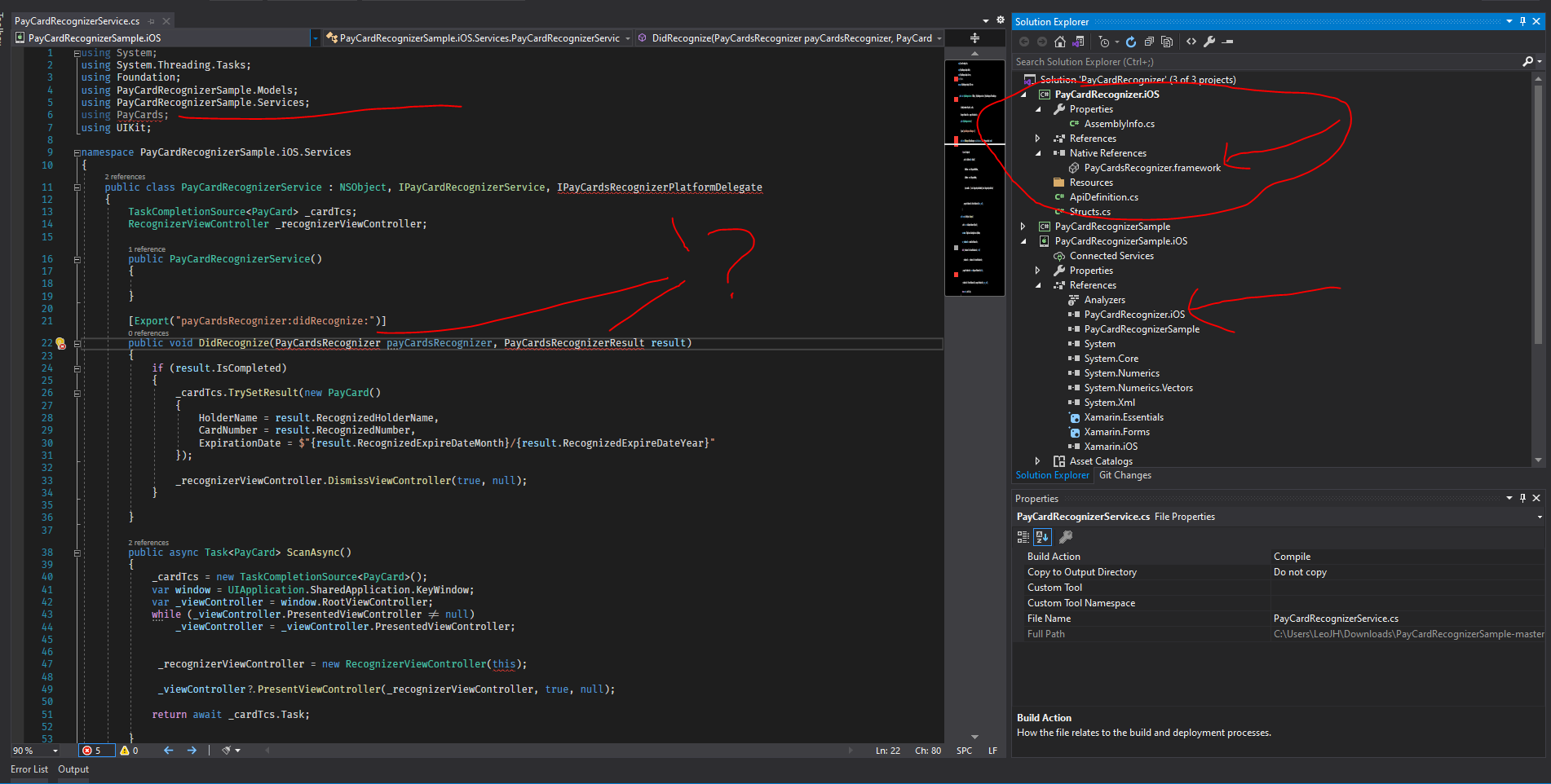Viewport: 1551px width, 784px height.
Task: Open the Output tab
Action: 73,769
